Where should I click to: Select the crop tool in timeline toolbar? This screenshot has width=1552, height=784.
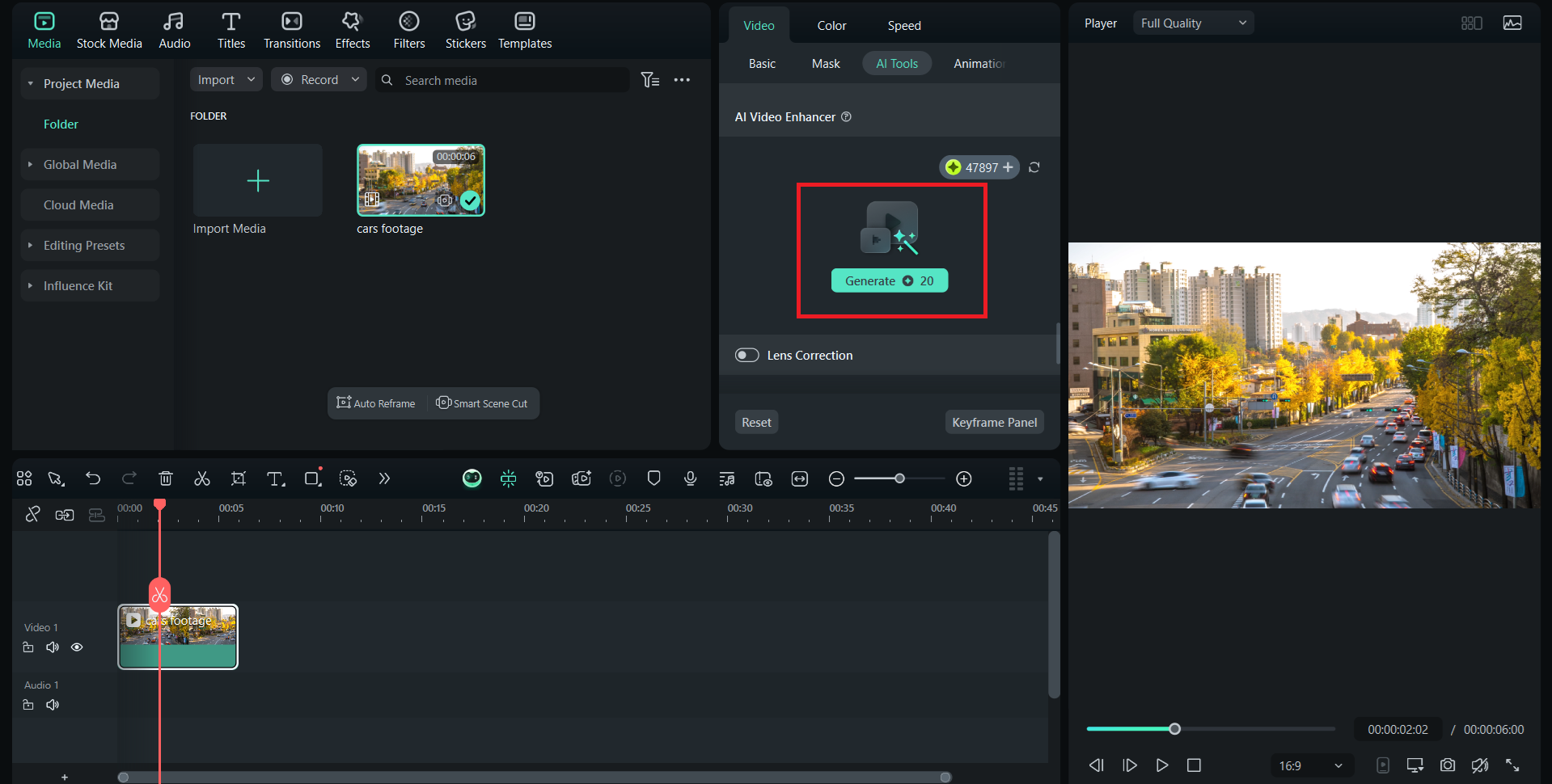tap(239, 478)
